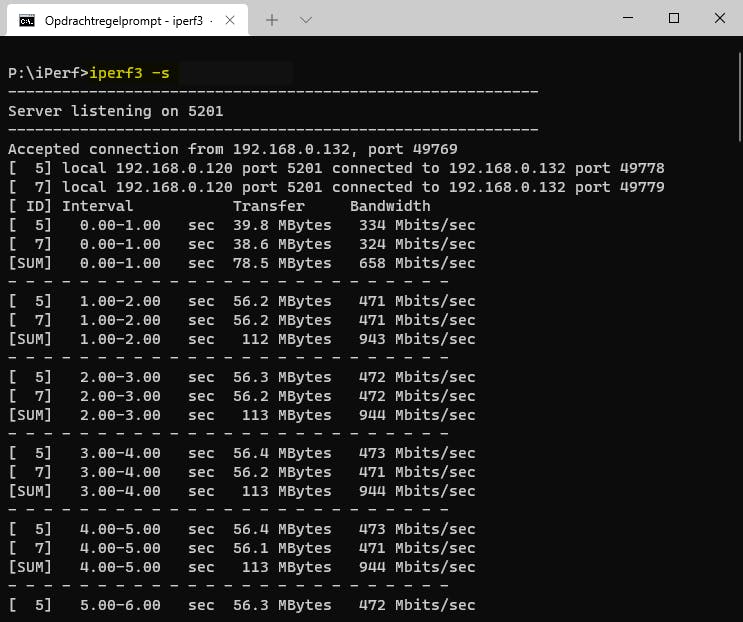This screenshot has width=743, height=622.
Task: Click the command prompt tab icon
Action: tap(27, 21)
